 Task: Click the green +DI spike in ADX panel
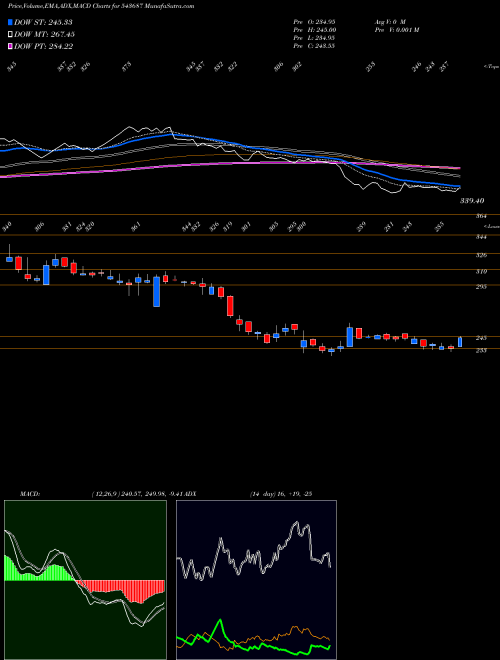pyautogui.click(x=220, y=622)
